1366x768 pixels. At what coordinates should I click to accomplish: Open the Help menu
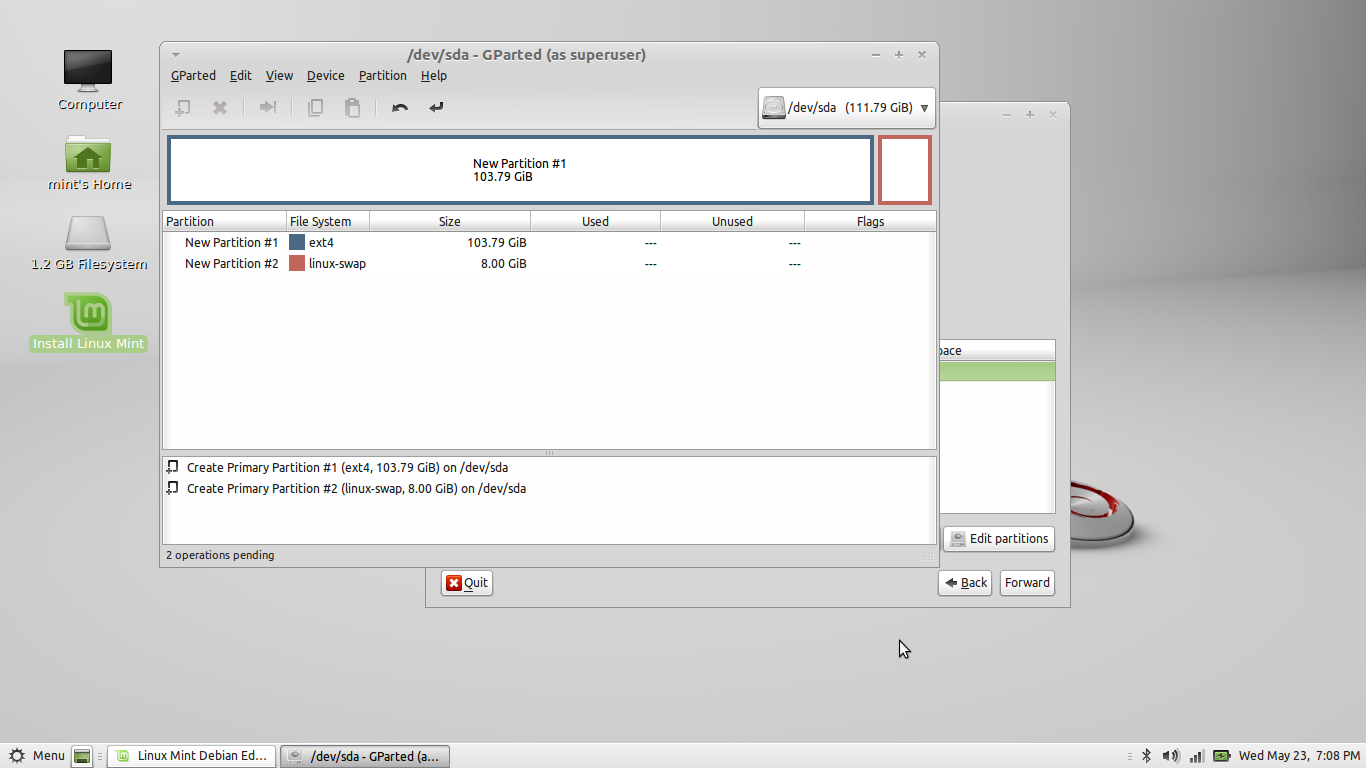433,76
